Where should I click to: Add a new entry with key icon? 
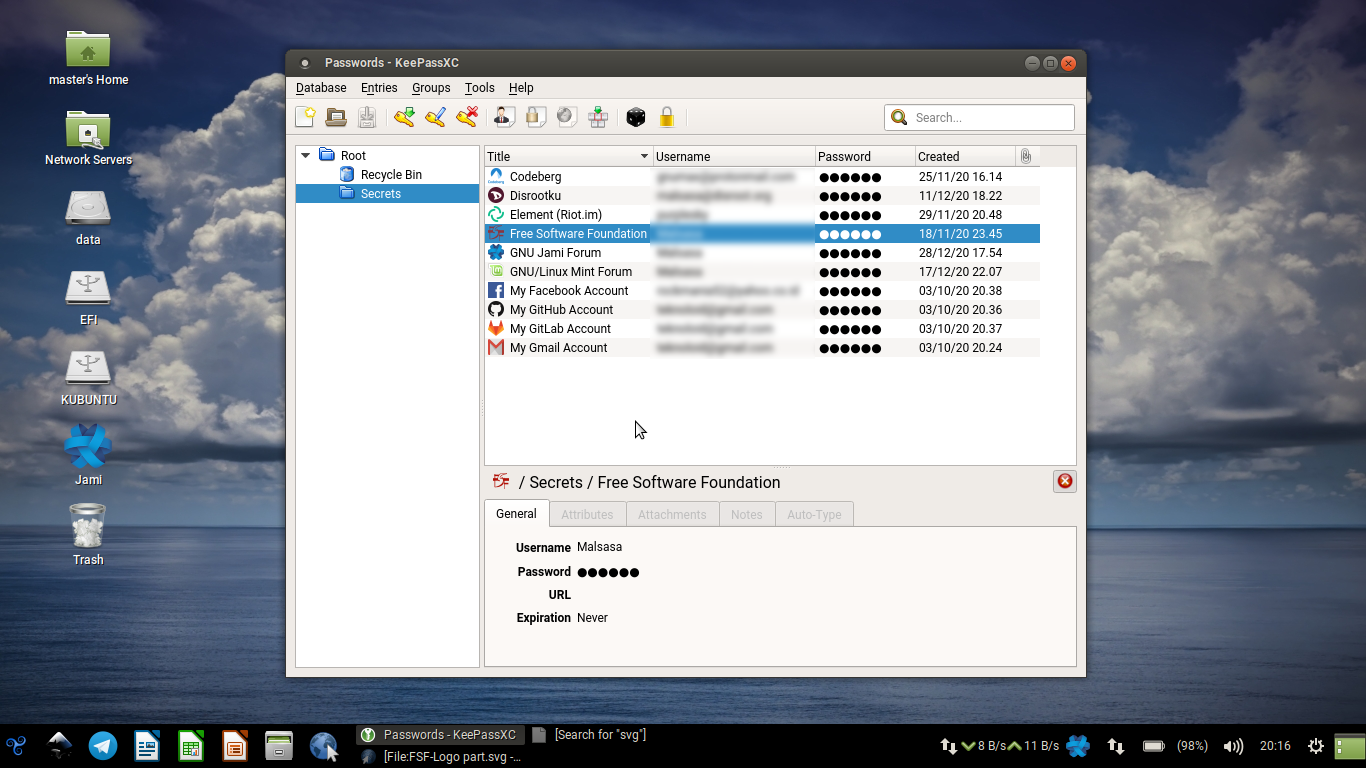pyautogui.click(x=404, y=117)
